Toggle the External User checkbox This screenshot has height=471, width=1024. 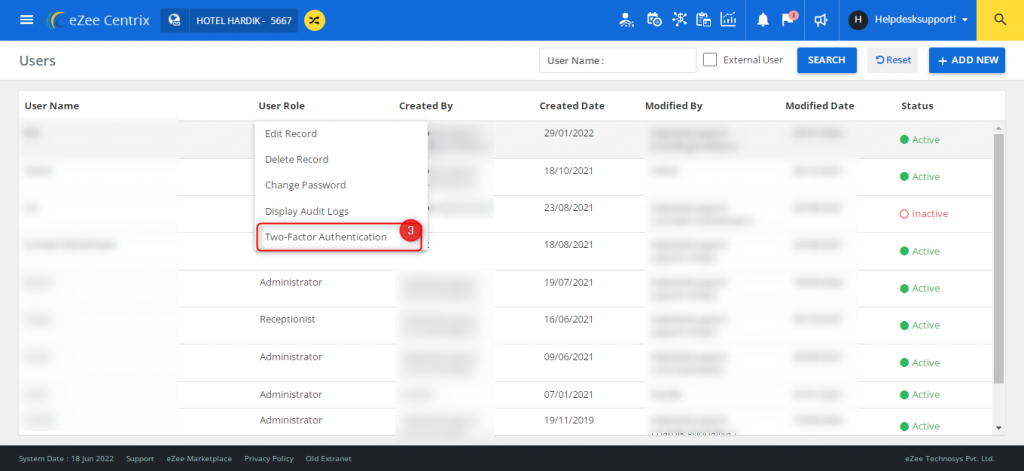pyautogui.click(x=710, y=60)
